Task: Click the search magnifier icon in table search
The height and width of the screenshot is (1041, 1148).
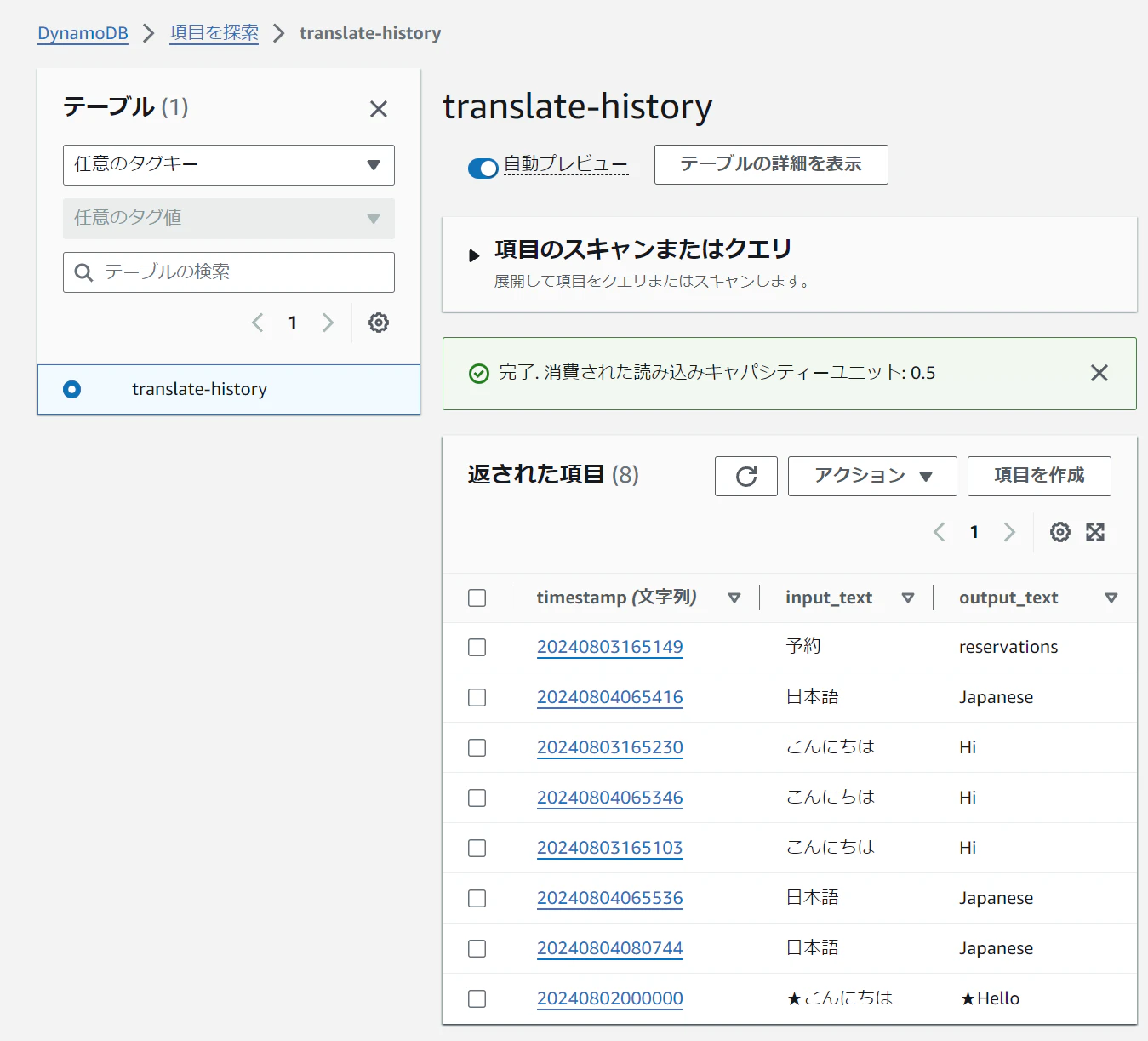Action: [x=83, y=272]
